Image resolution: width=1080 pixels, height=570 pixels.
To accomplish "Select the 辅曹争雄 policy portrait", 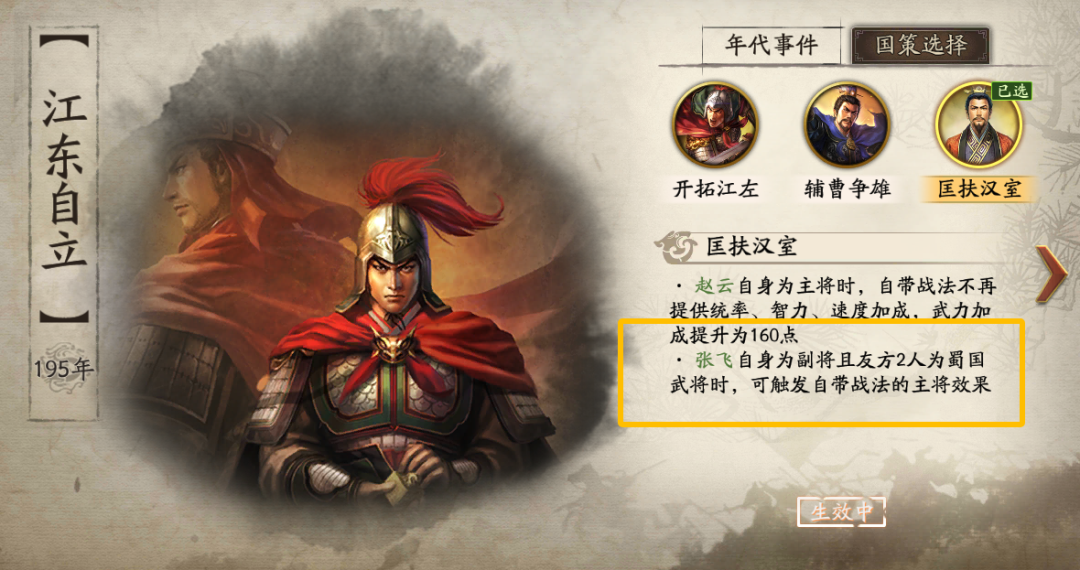I will [847, 125].
